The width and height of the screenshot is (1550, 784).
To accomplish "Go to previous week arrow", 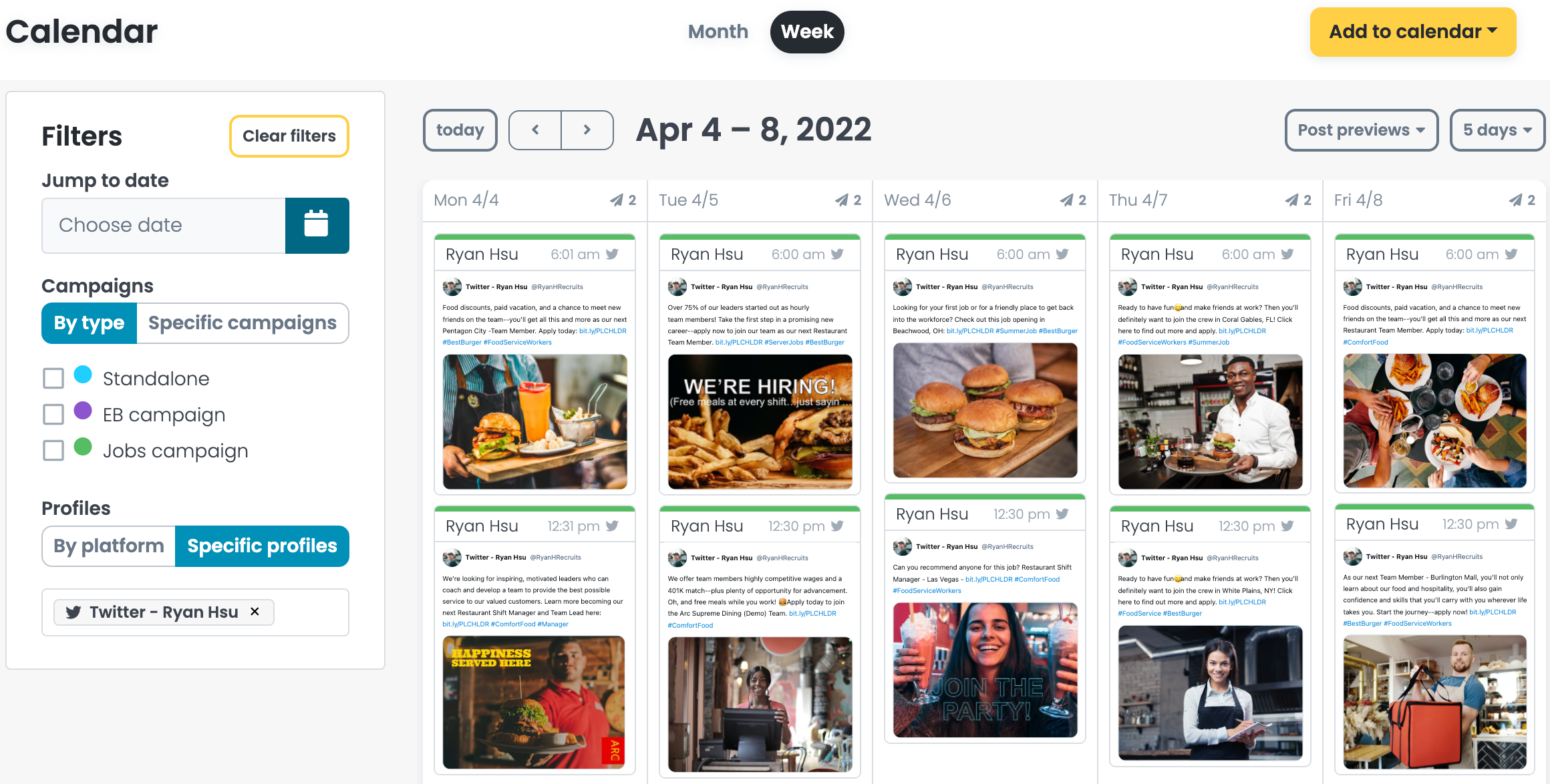I will point(535,130).
